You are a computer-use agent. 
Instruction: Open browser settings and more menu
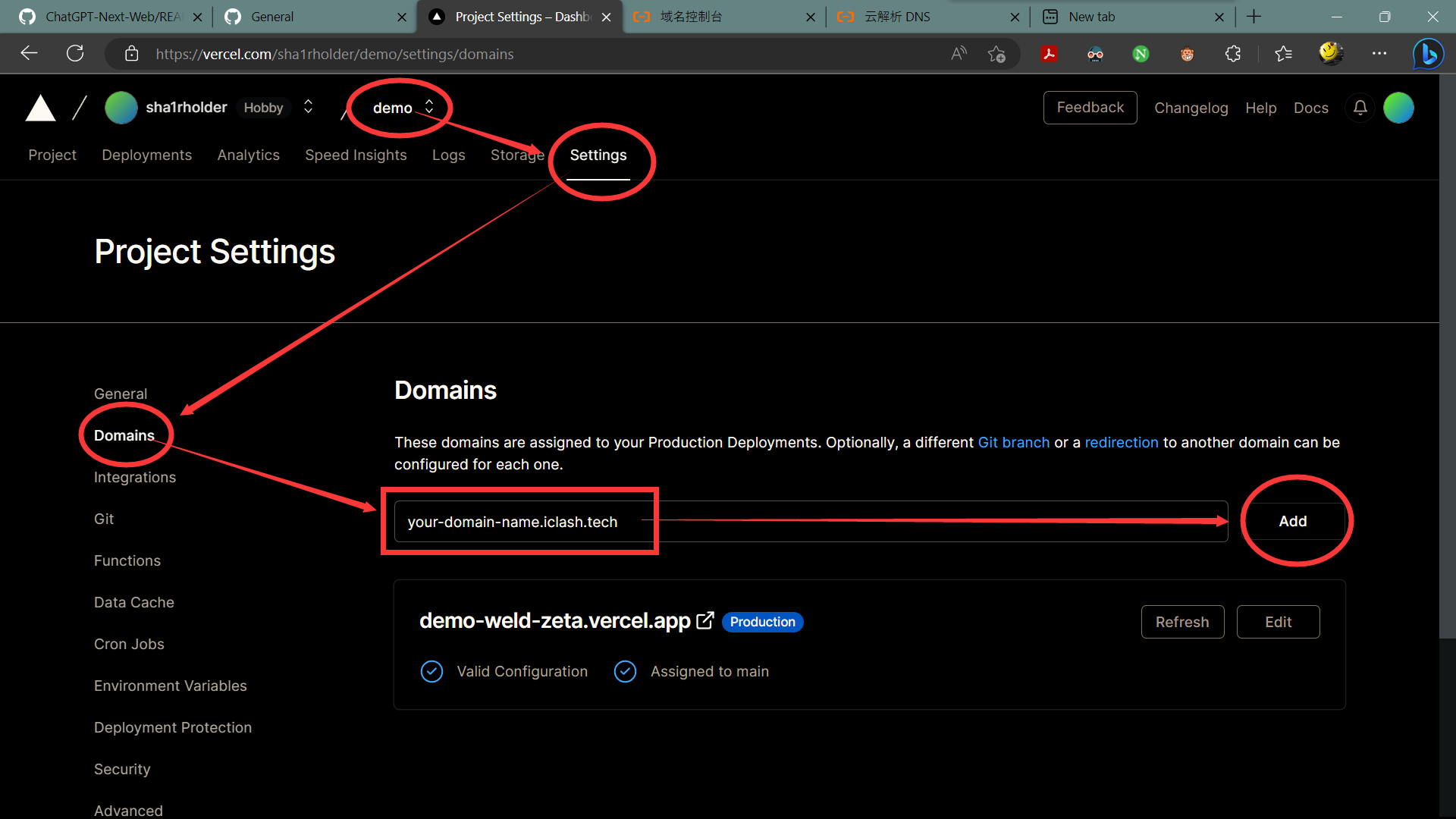click(x=1379, y=54)
